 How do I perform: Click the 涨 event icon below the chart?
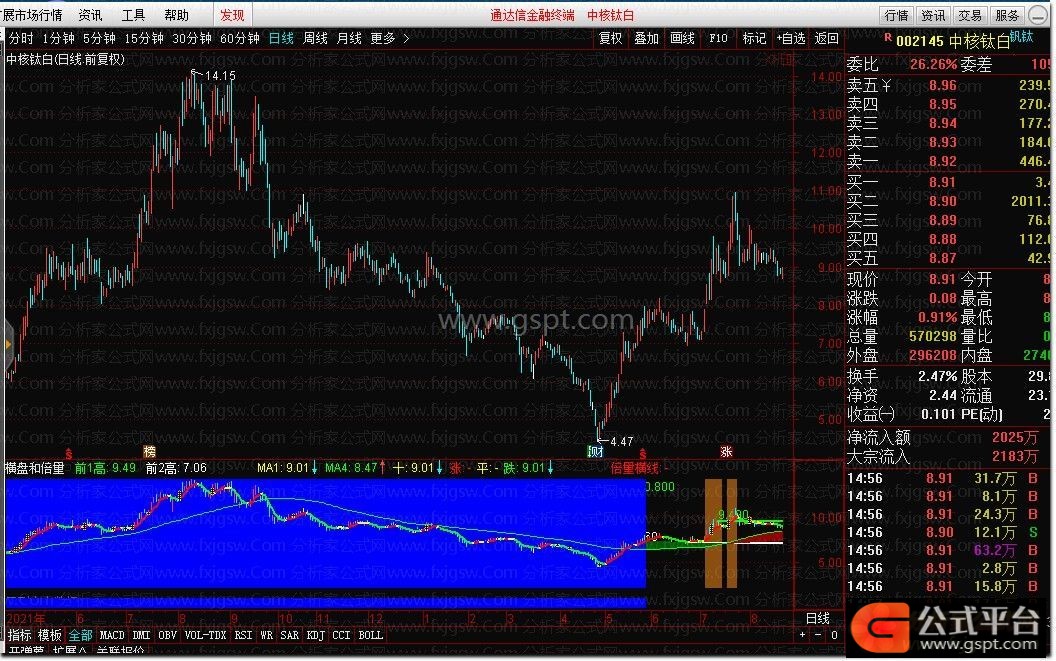coord(726,451)
